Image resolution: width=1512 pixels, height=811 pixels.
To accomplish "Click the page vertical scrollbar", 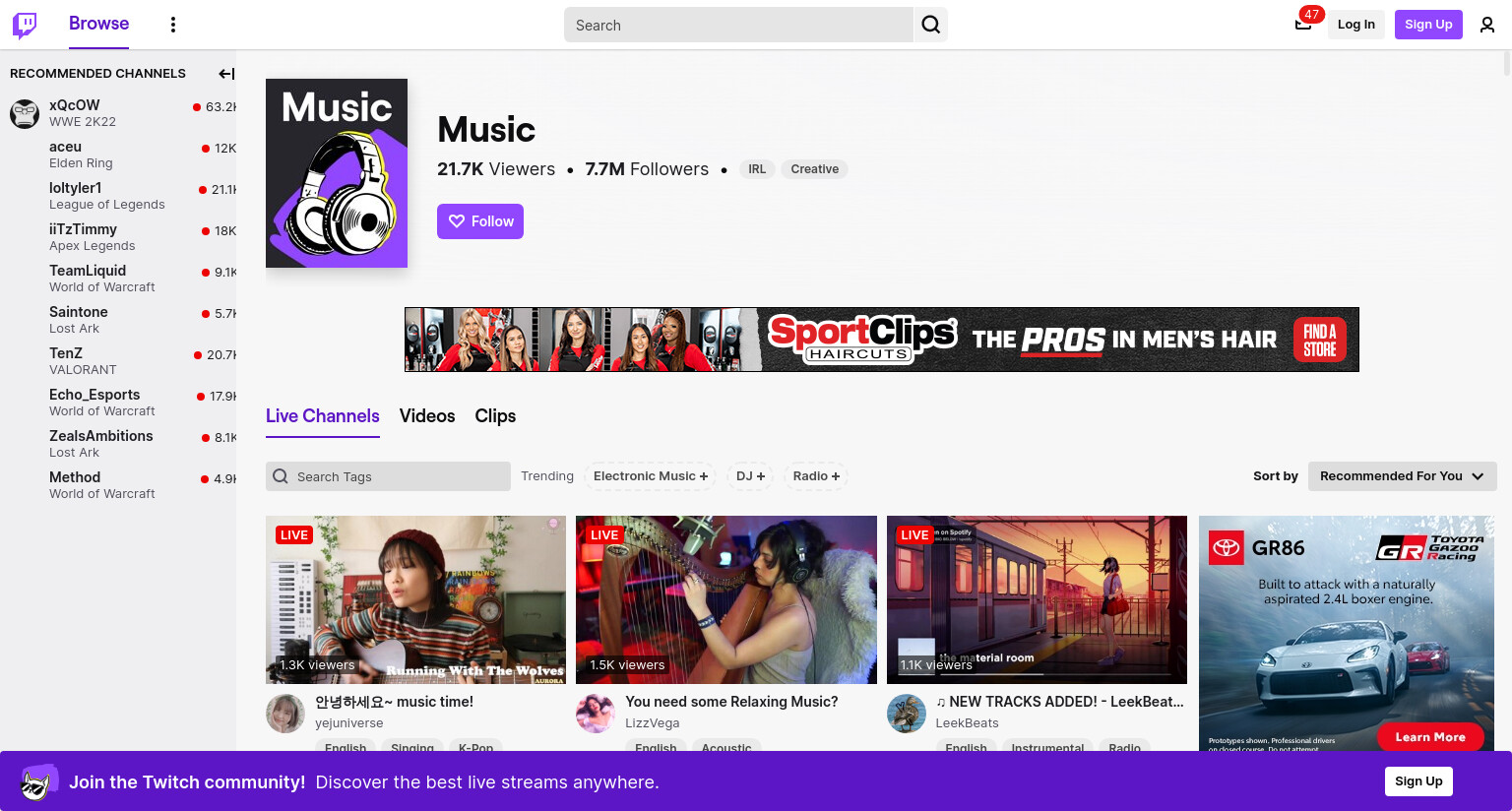I will point(1506,63).
